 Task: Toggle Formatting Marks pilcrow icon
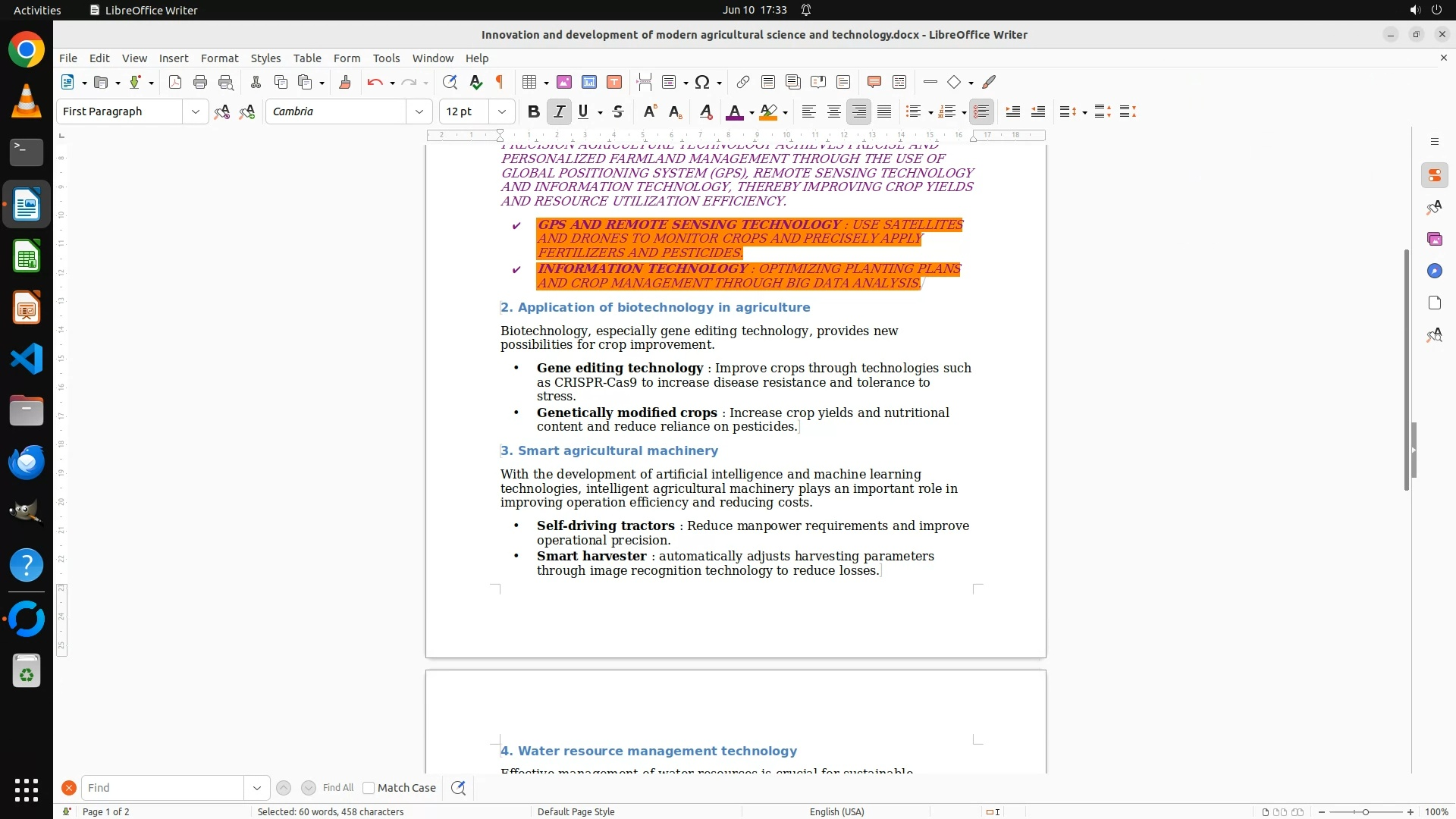pos(500,82)
